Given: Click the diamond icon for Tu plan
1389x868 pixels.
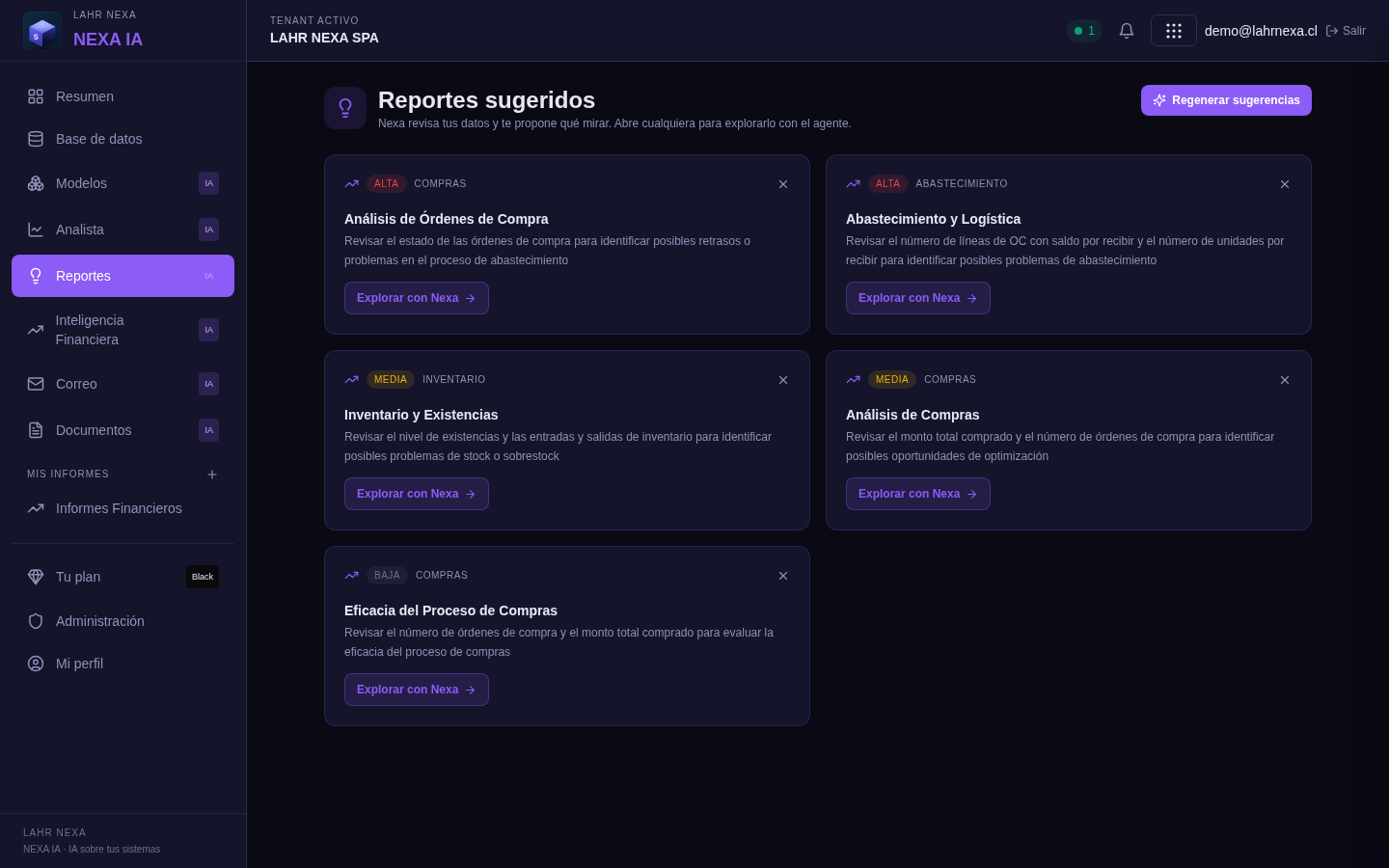Looking at the screenshot, I should click(x=36, y=577).
